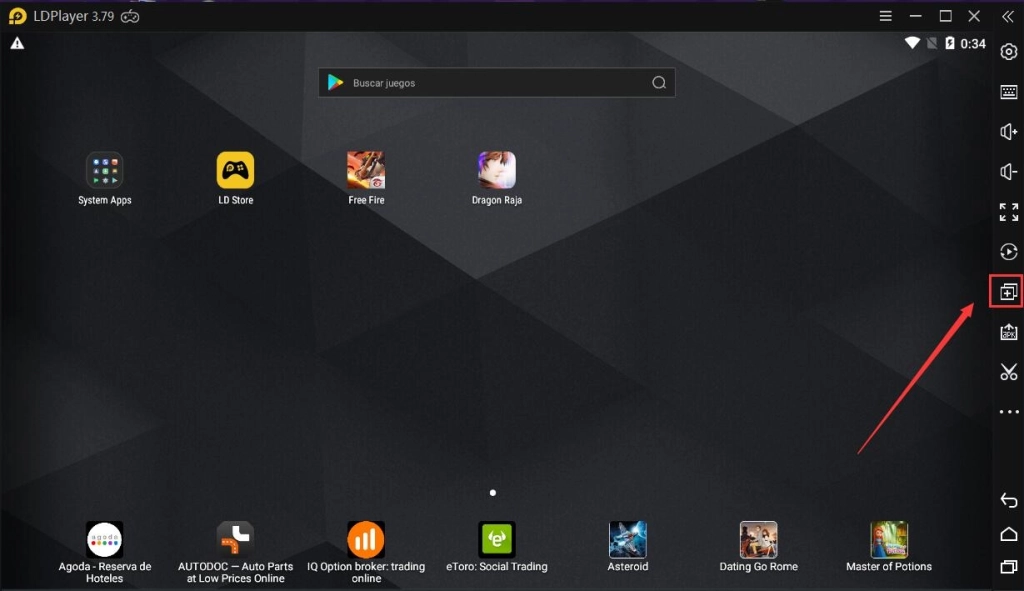Image resolution: width=1024 pixels, height=591 pixels.
Task: Maximize the LDPlayer window
Action: (945, 16)
